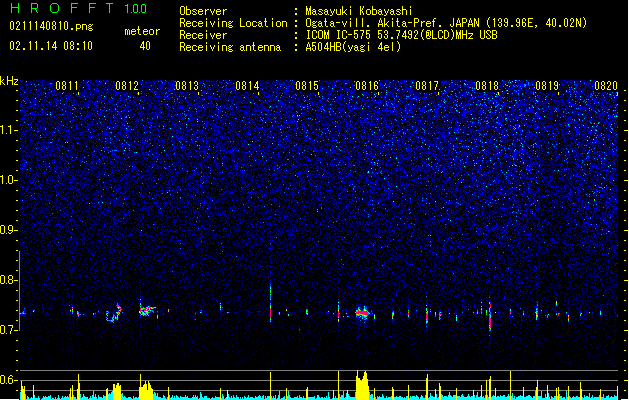629x400 pixels.
Task: Click the Receiving antenna label
Action: click(x=230, y=47)
